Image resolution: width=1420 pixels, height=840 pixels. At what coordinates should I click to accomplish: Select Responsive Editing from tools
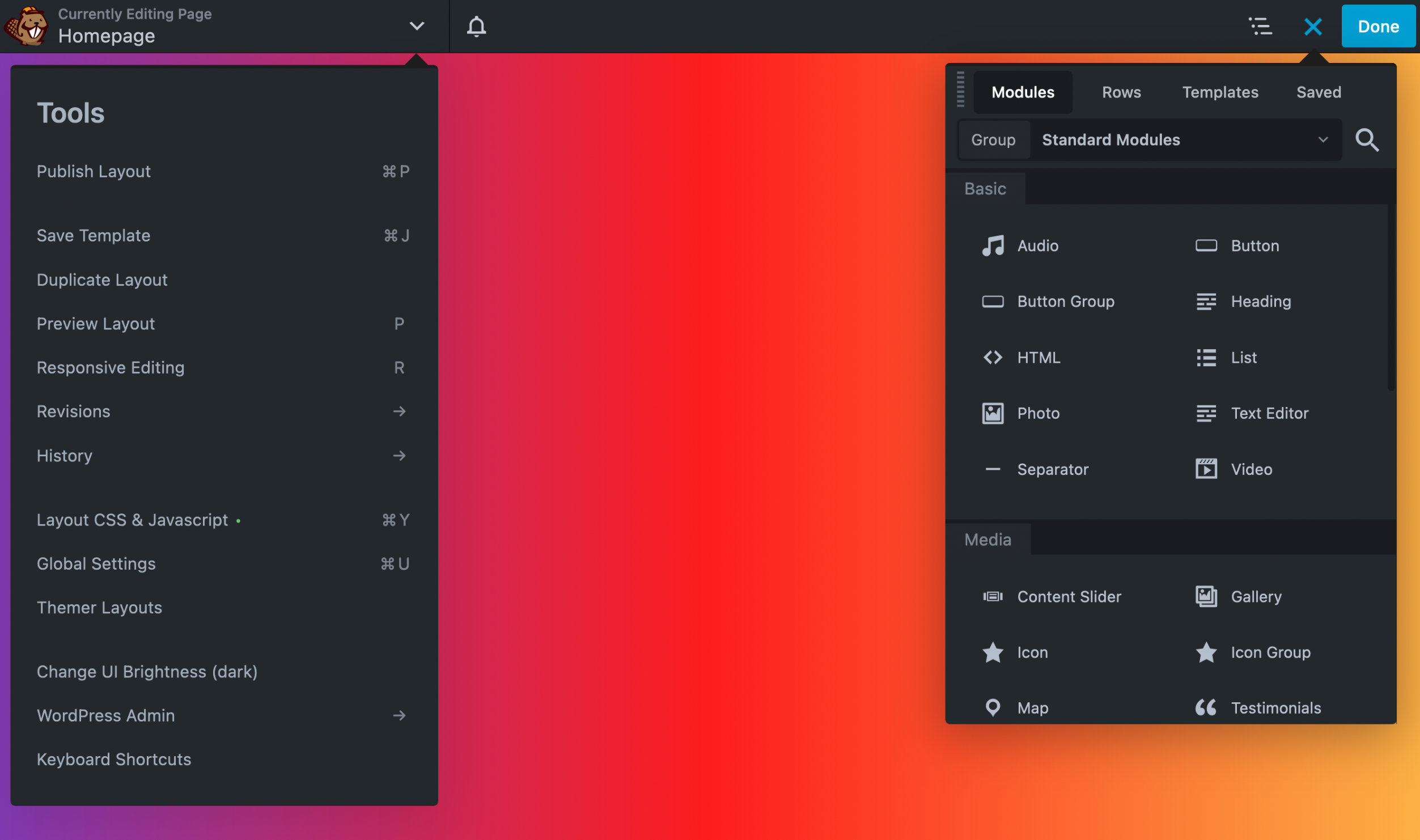[x=110, y=367]
